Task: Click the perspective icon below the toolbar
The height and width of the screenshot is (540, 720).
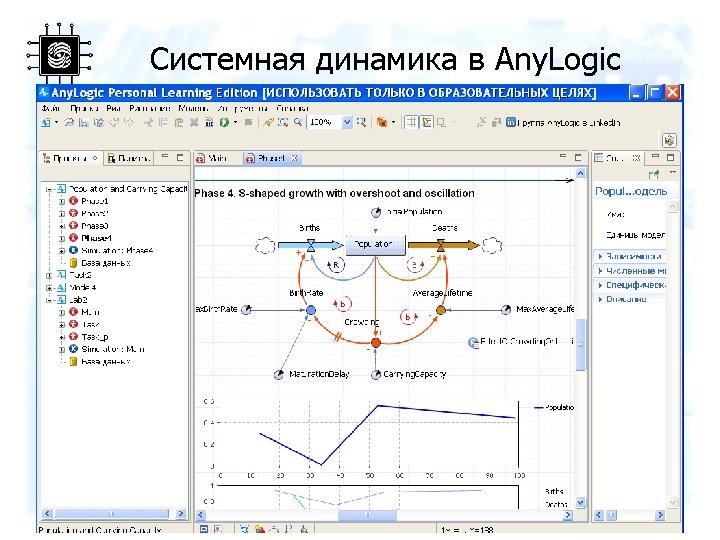Action: [669, 141]
